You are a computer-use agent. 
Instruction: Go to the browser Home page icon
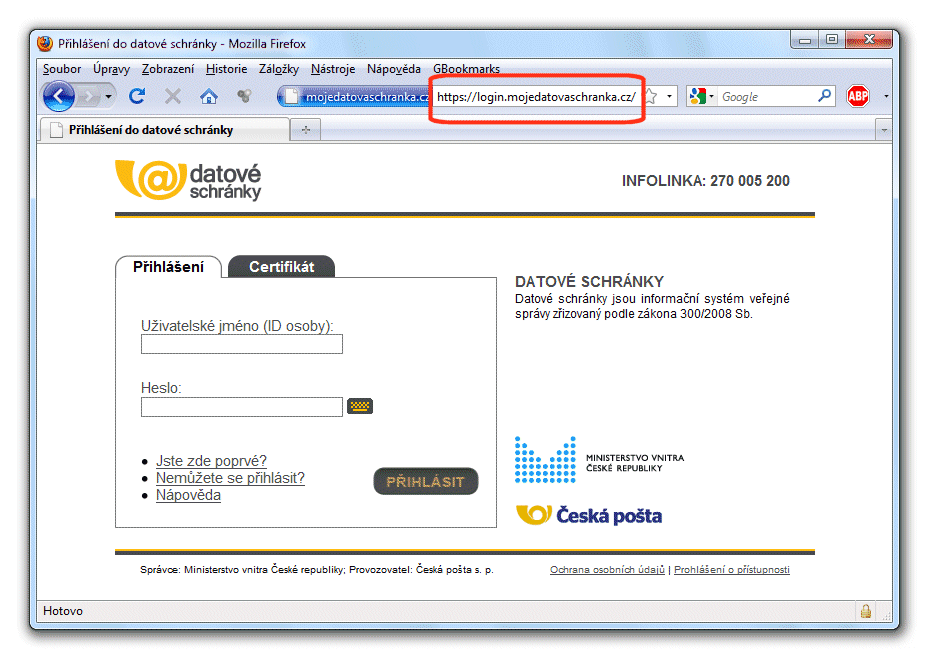pos(209,96)
